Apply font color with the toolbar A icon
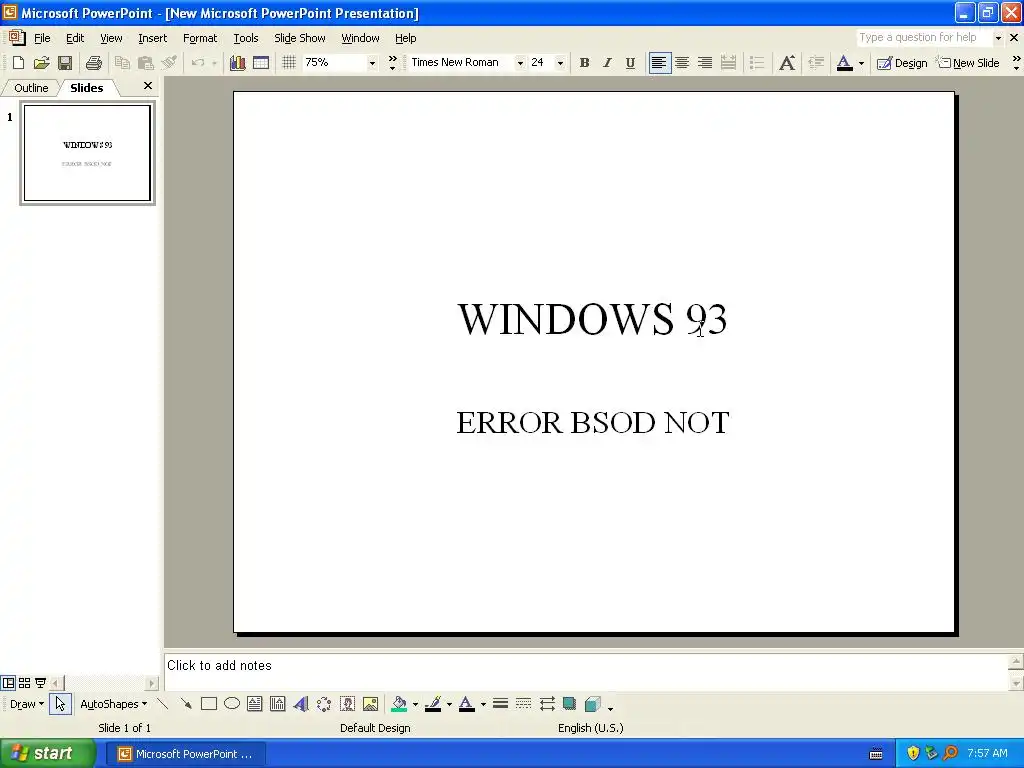The image size is (1024, 768). (844, 63)
